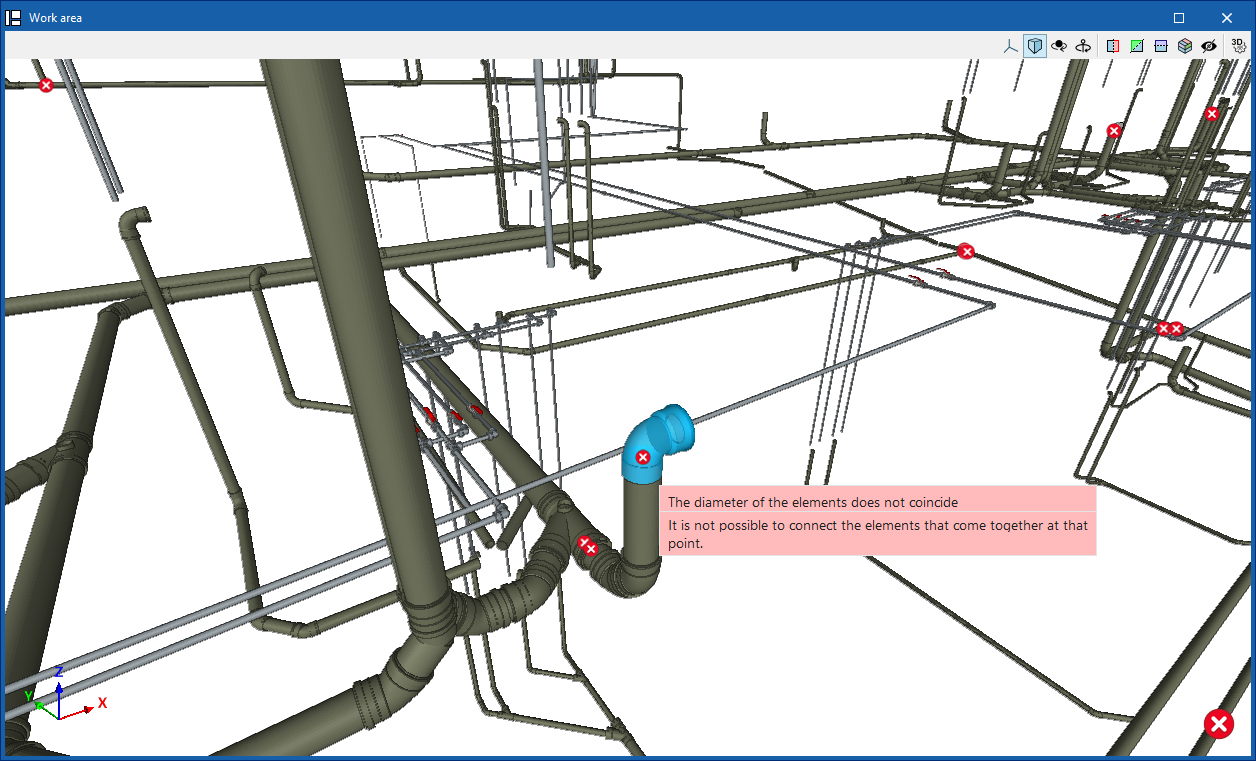The width and height of the screenshot is (1256, 761).
Task: Enable the vertical section plane tool
Action: (x=1113, y=46)
